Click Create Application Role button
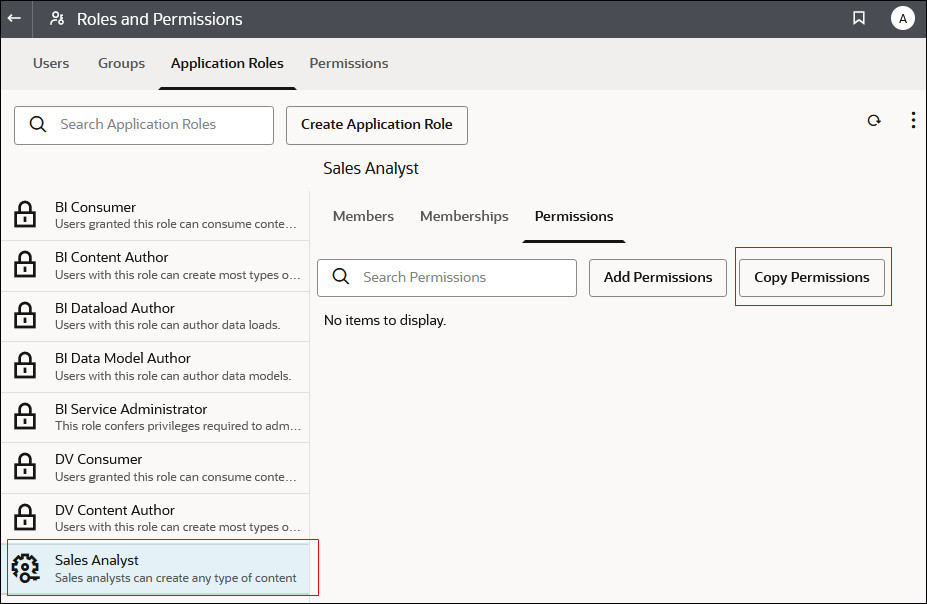927x604 pixels. click(376, 125)
